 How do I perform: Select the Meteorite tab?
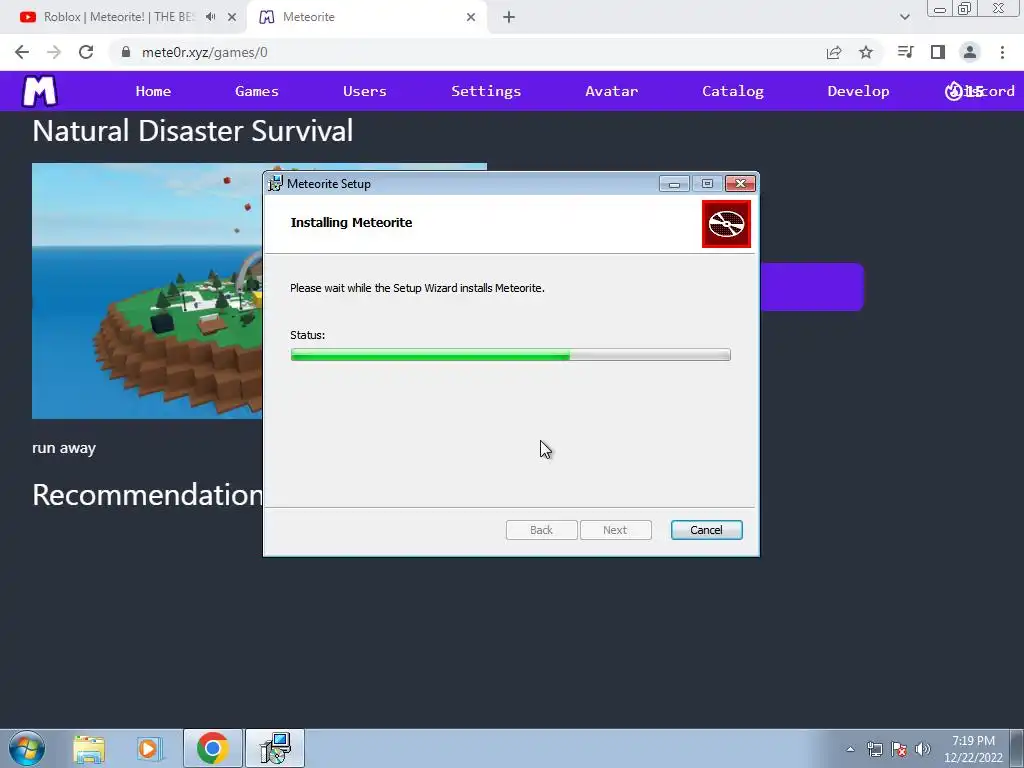[x=366, y=17]
